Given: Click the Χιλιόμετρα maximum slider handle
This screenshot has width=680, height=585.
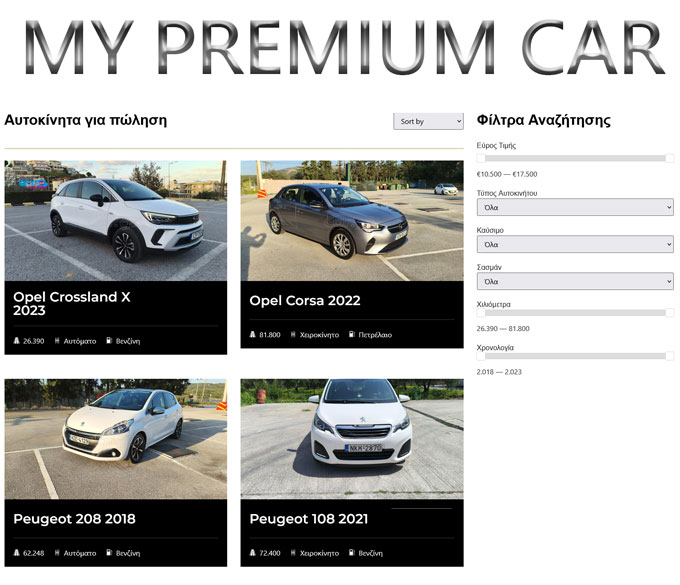Looking at the screenshot, I should click(670, 313).
